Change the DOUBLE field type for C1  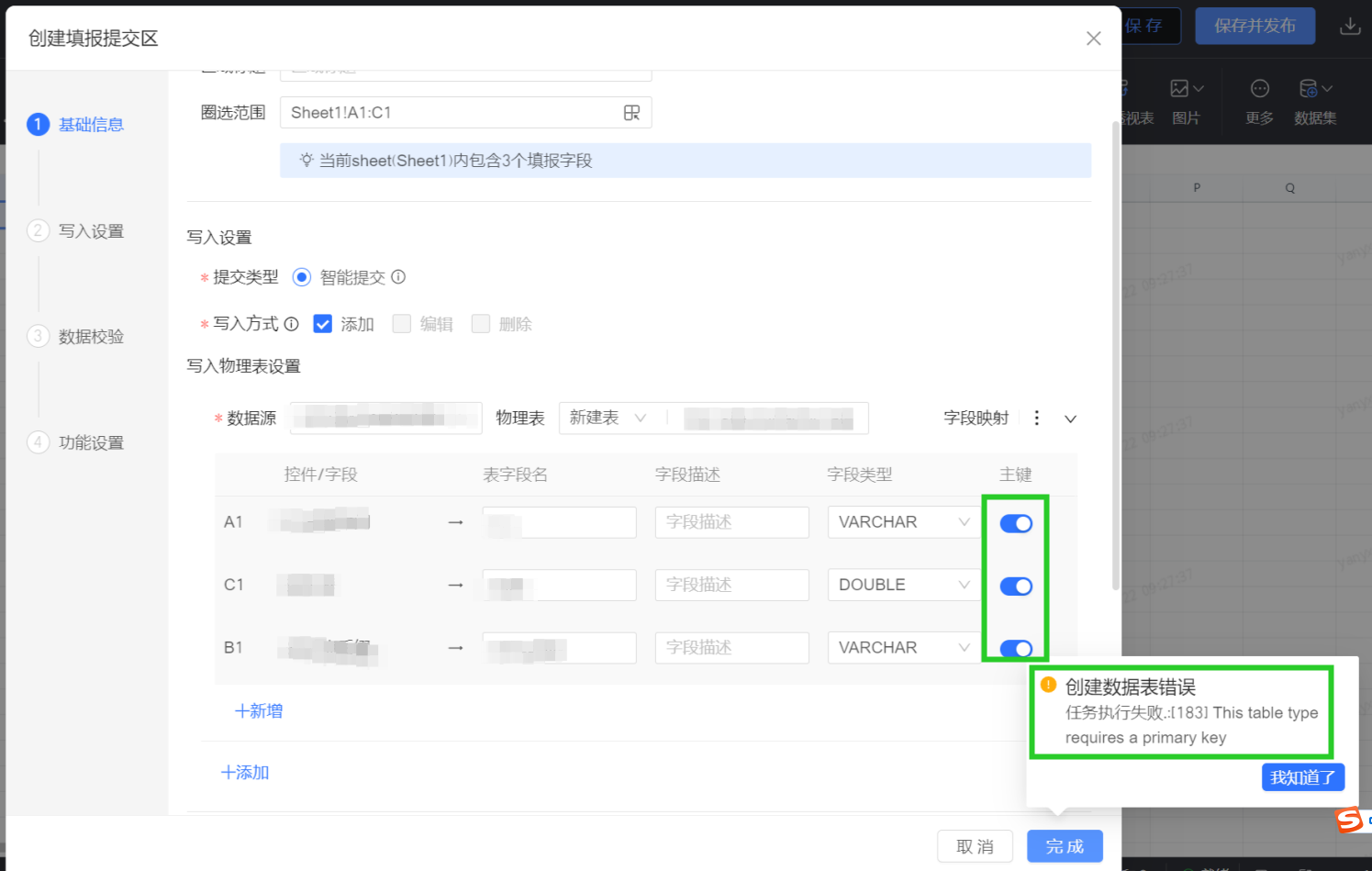tap(903, 585)
